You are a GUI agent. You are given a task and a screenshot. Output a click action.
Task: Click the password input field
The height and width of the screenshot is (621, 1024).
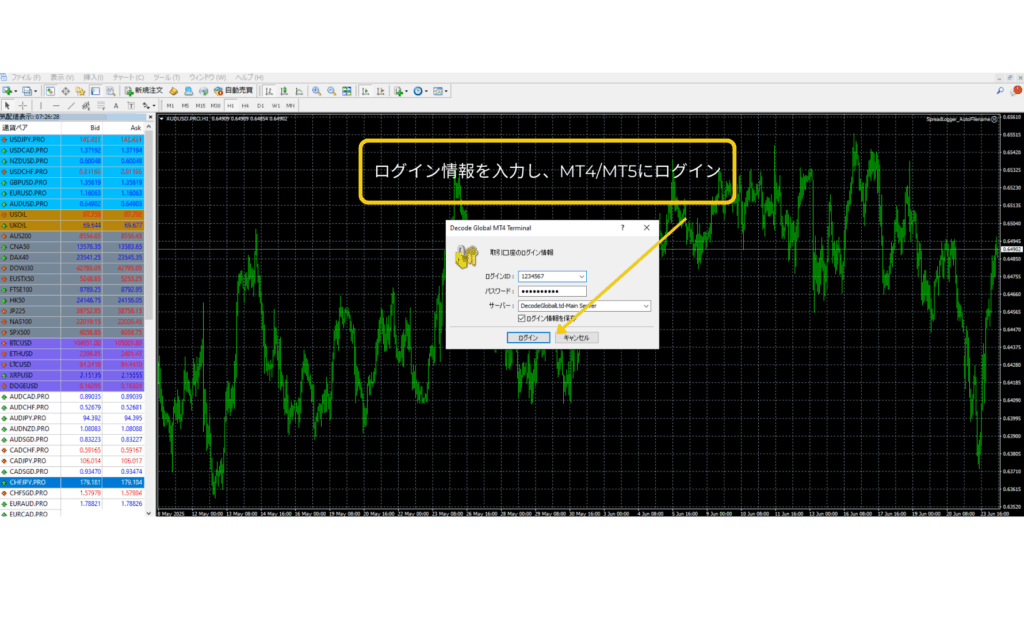(x=552, y=291)
